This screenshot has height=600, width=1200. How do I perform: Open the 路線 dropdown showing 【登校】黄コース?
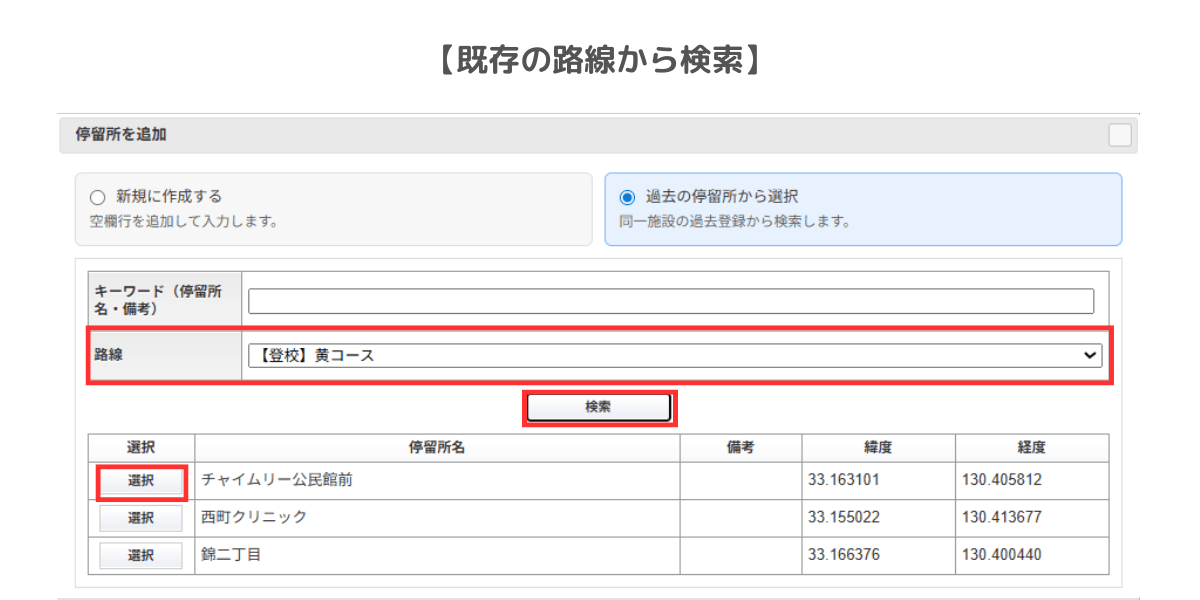point(674,355)
